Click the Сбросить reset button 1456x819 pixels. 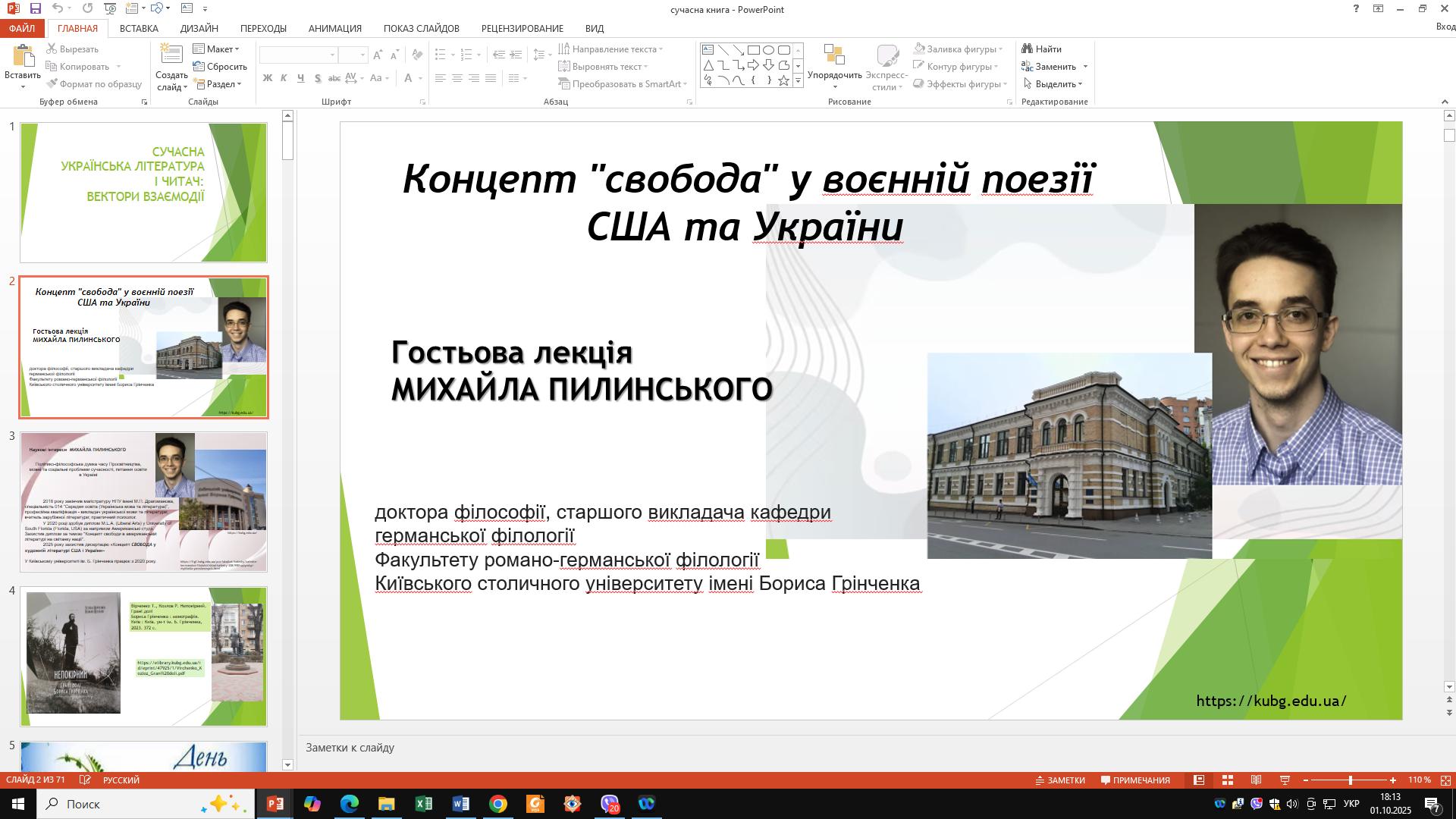(220, 67)
